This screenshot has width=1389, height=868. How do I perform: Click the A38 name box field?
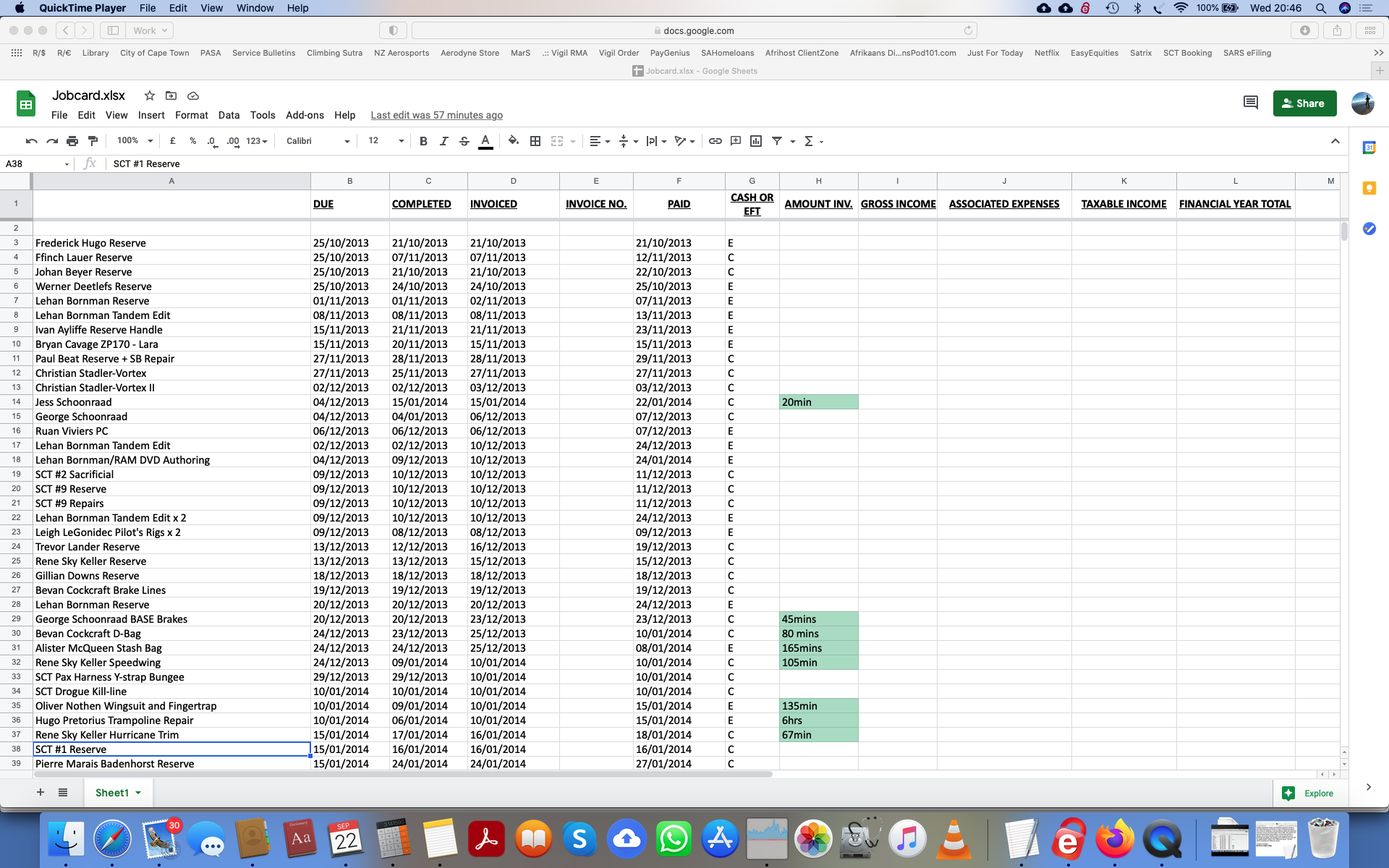click(x=33, y=163)
